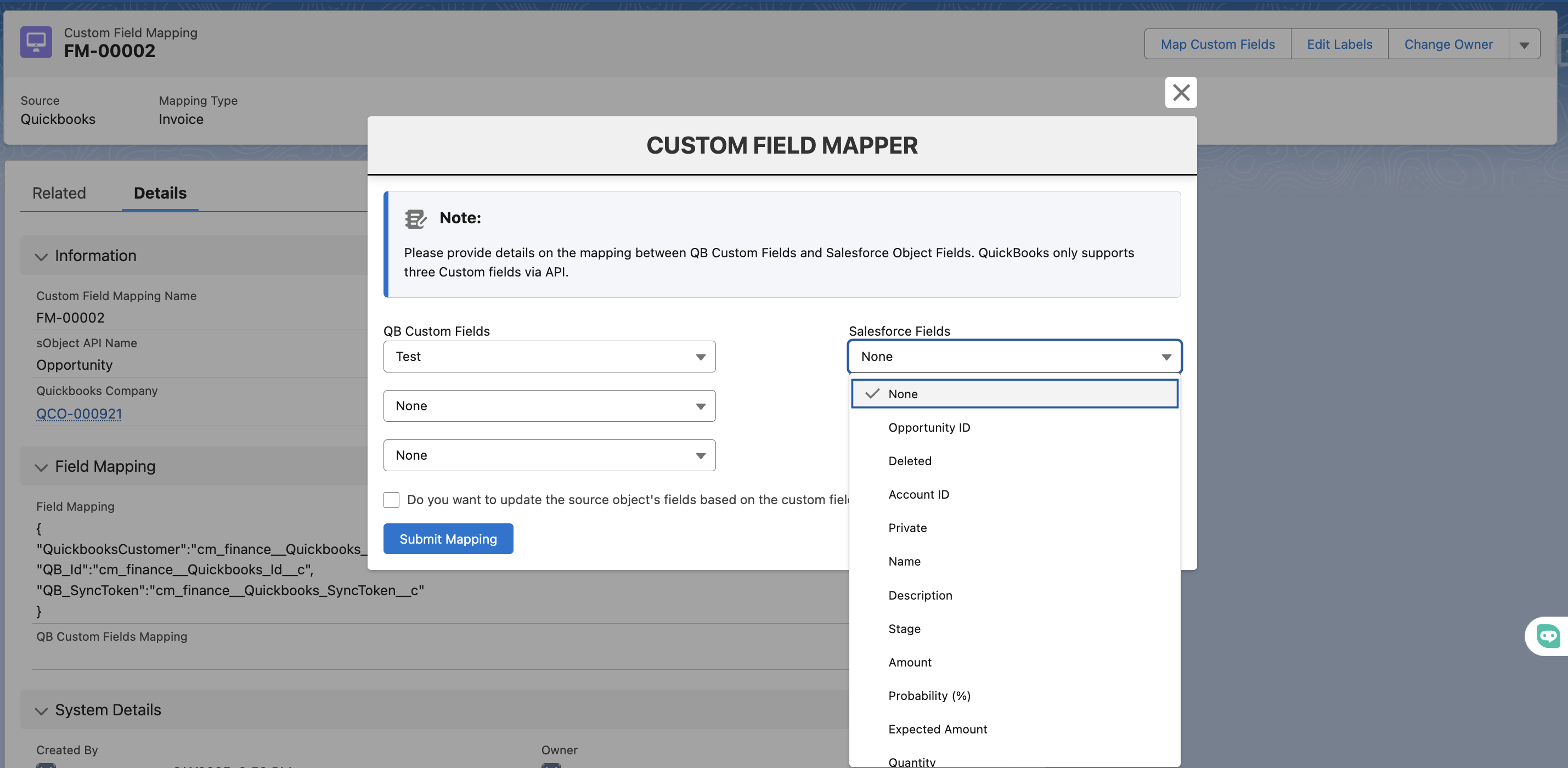
Task: Click the 'Opportunity' sObject API Name value
Action: pos(74,365)
